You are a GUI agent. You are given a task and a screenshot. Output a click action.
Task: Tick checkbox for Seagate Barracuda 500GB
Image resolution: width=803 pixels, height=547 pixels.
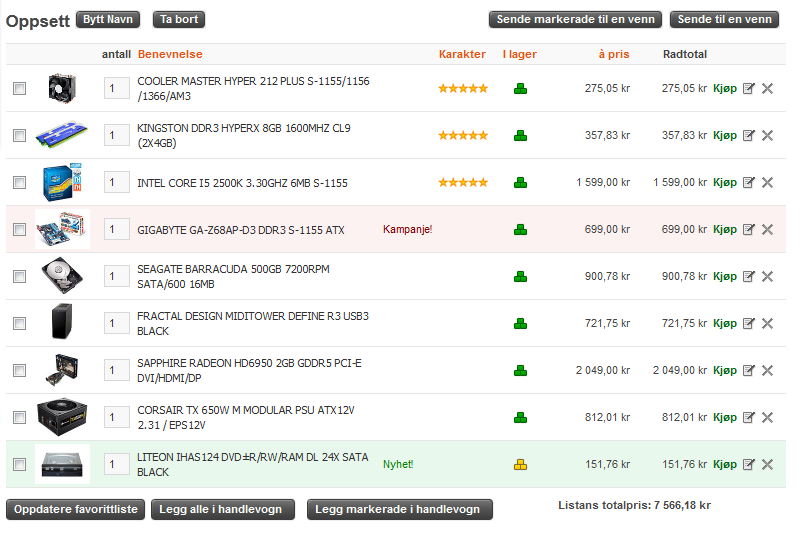19,277
